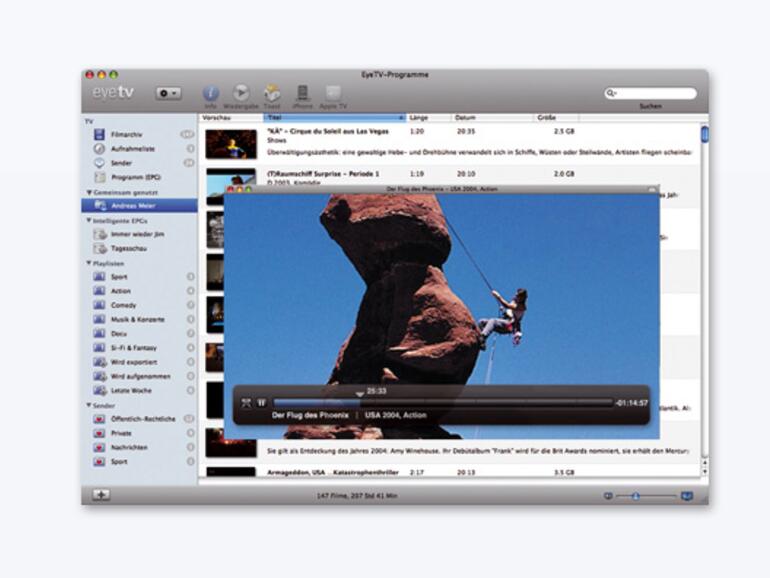Toggle fullscreen button in video overlay
The width and height of the screenshot is (770, 578).
pos(246,403)
